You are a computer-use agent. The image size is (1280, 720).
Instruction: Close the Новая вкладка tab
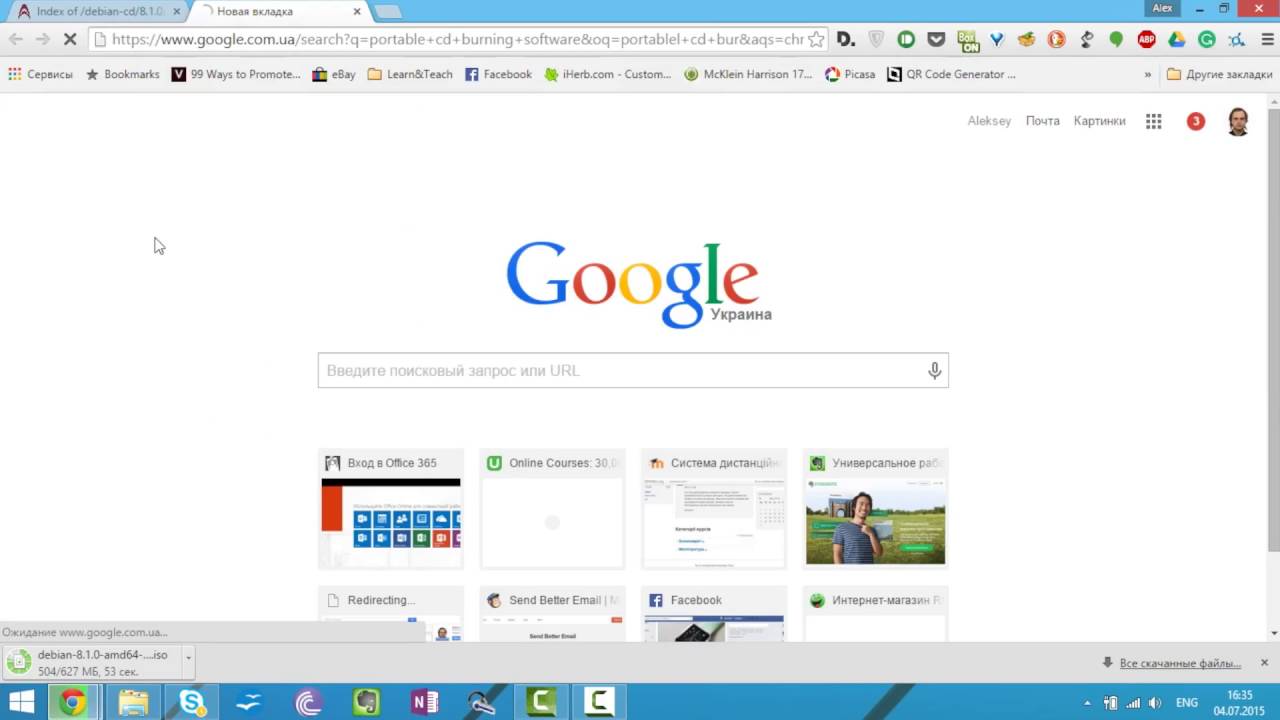point(358,12)
